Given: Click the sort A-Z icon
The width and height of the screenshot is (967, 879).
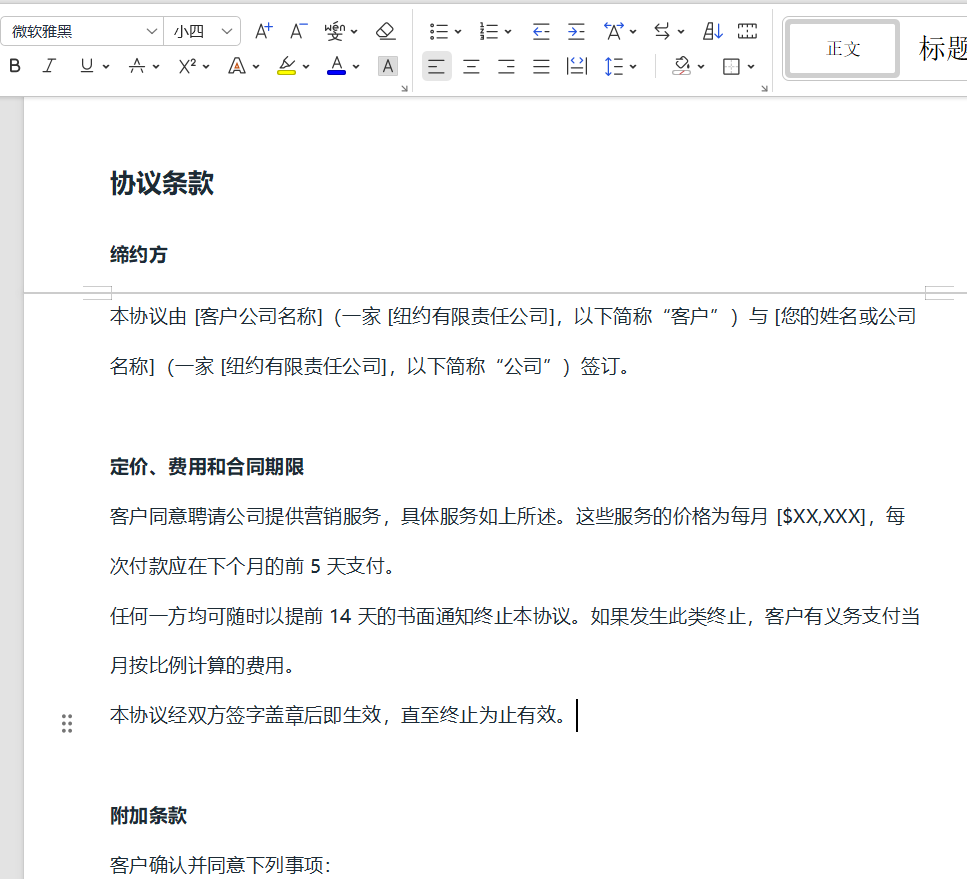Looking at the screenshot, I should pos(712,31).
